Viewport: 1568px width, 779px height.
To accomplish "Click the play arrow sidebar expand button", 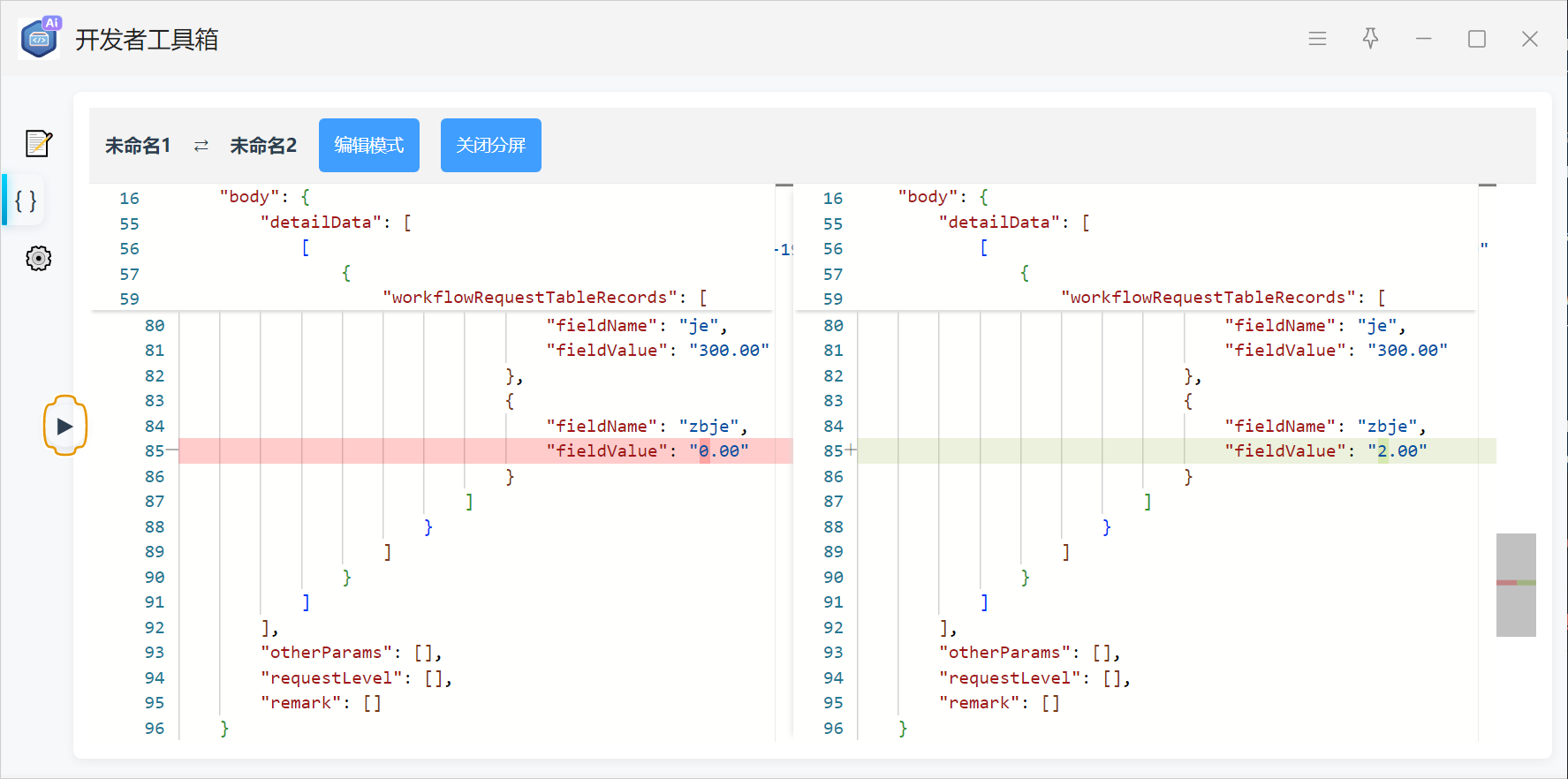I will click(x=65, y=426).
